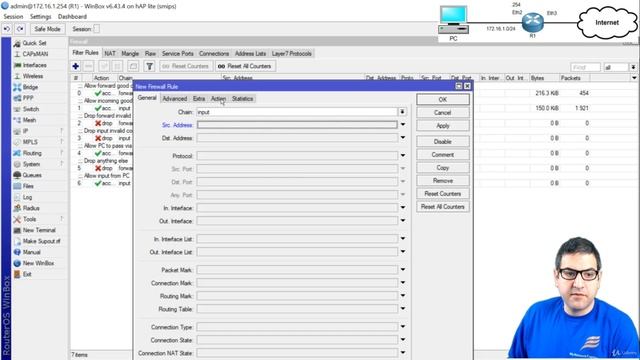Switch to the Statistics tab

click(242, 99)
